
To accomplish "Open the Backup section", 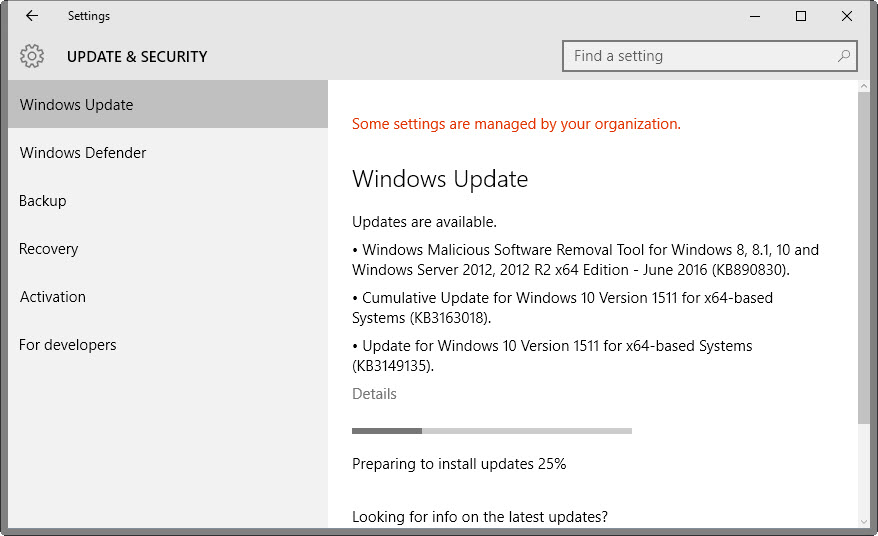I will coord(167,201).
